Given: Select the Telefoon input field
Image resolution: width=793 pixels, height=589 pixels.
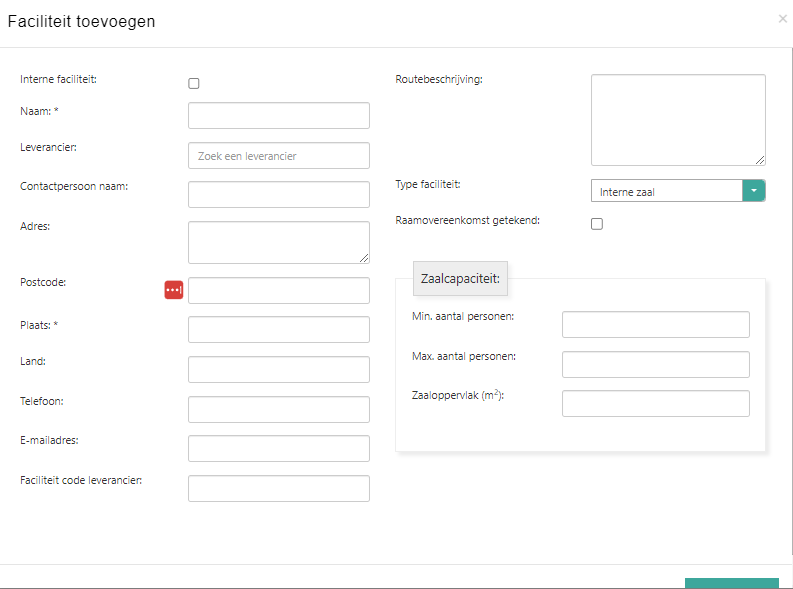Looking at the screenshot, I should pos(278,409).
